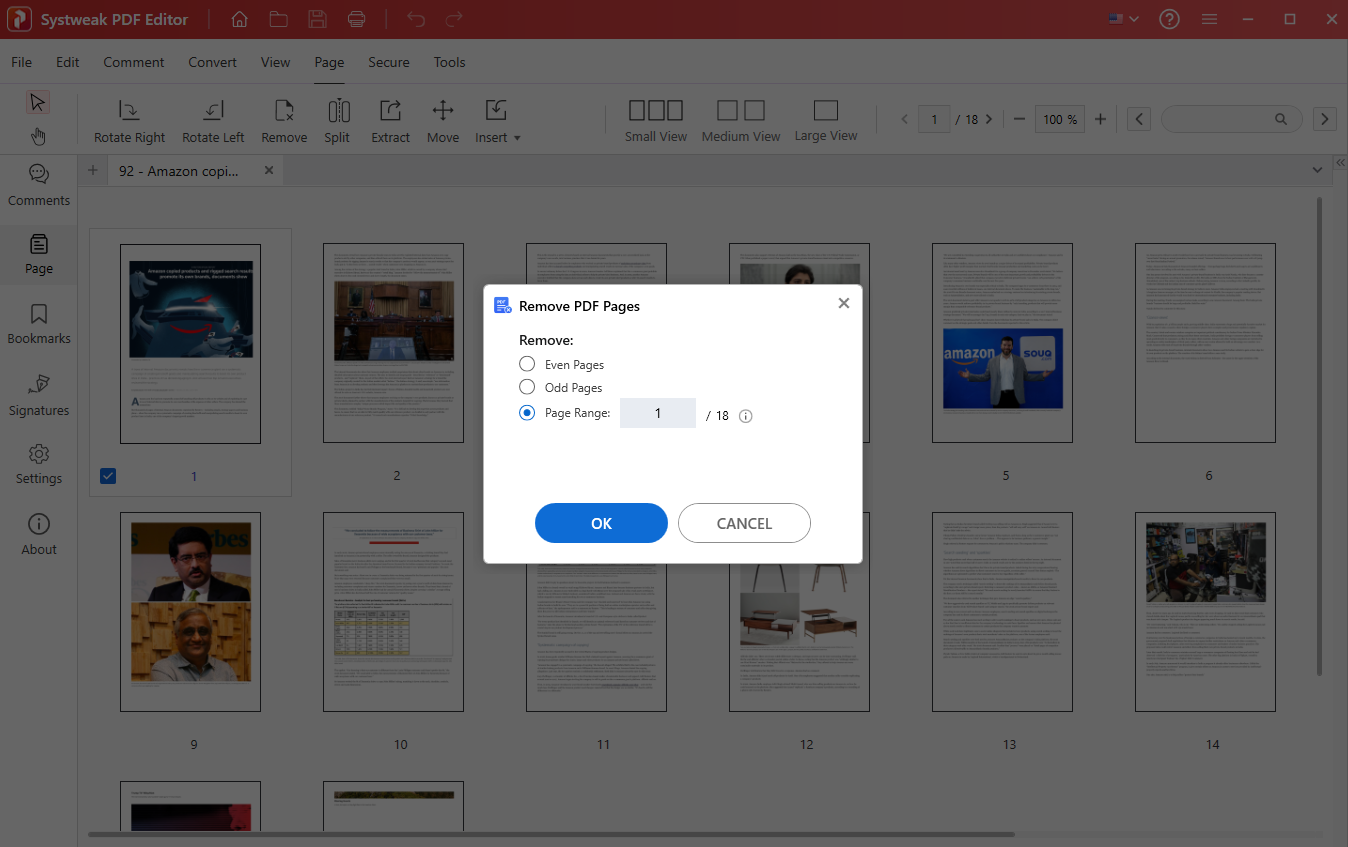Click the info icon beside page count
The width and height of the screenshot is (1348, 847).
tap(745, 416)
